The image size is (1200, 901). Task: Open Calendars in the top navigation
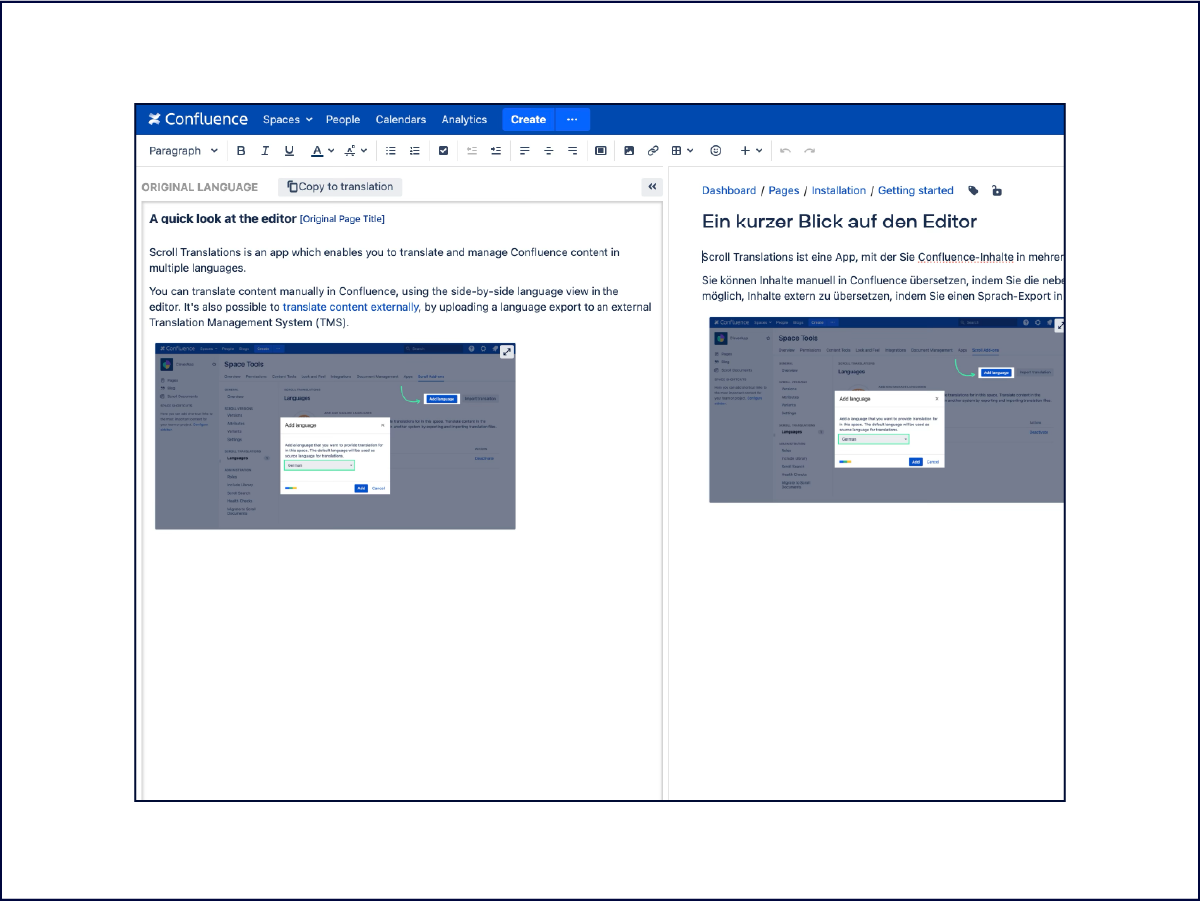[401, 120]
